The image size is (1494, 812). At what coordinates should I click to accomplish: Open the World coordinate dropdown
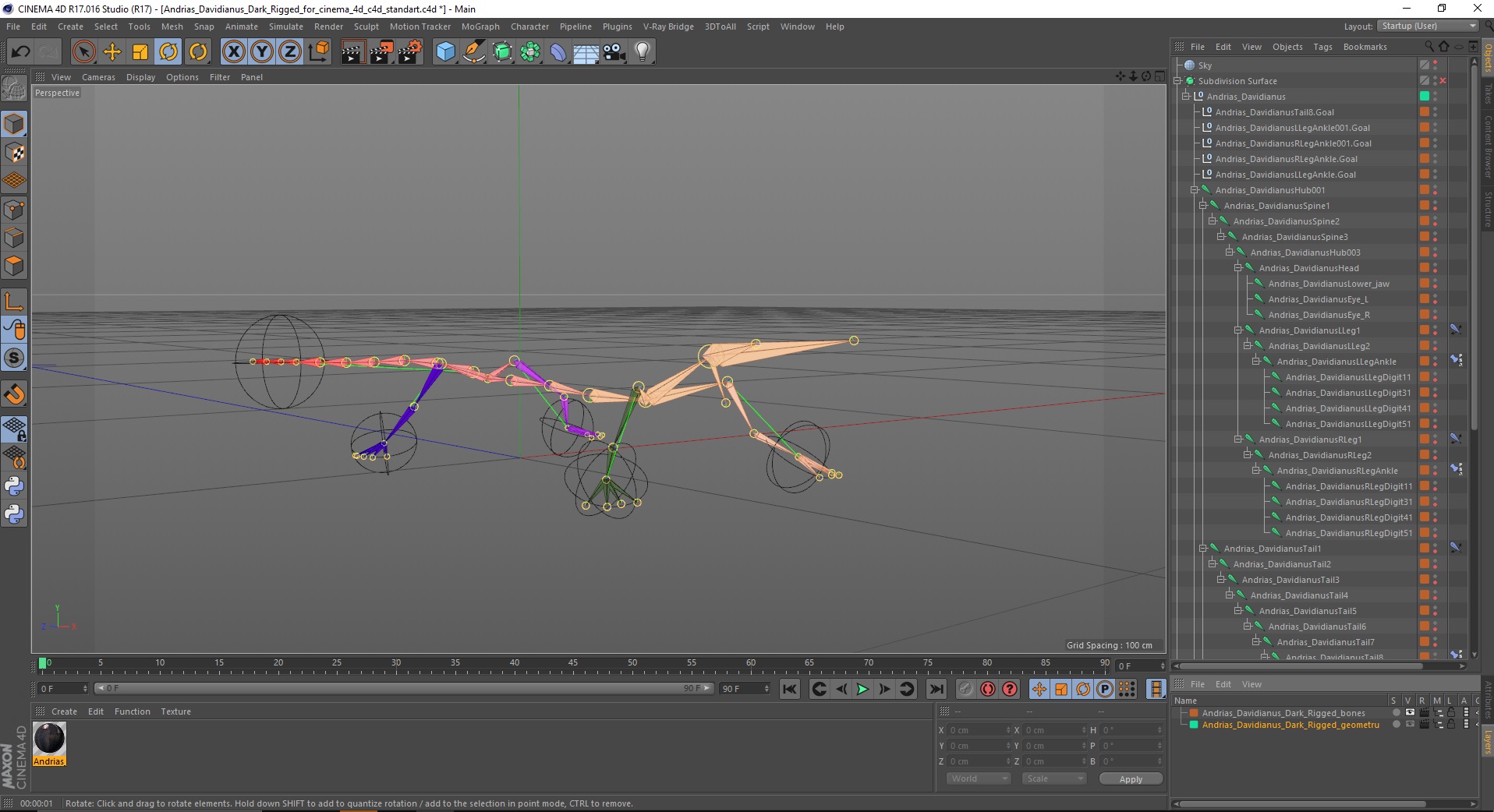[979, 778]
